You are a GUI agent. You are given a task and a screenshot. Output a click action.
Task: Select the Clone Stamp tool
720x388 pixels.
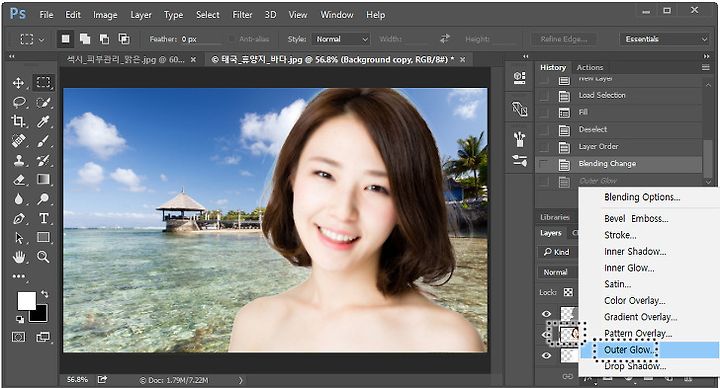[18, 160]
